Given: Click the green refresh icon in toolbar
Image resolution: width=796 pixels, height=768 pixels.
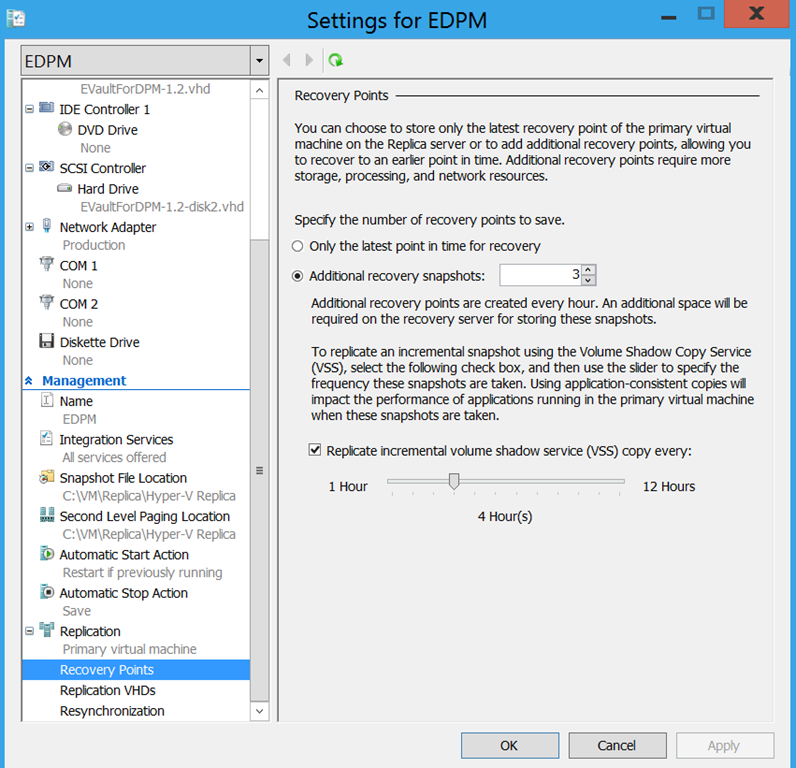Looking at the screenshot, I should (335, 60).
